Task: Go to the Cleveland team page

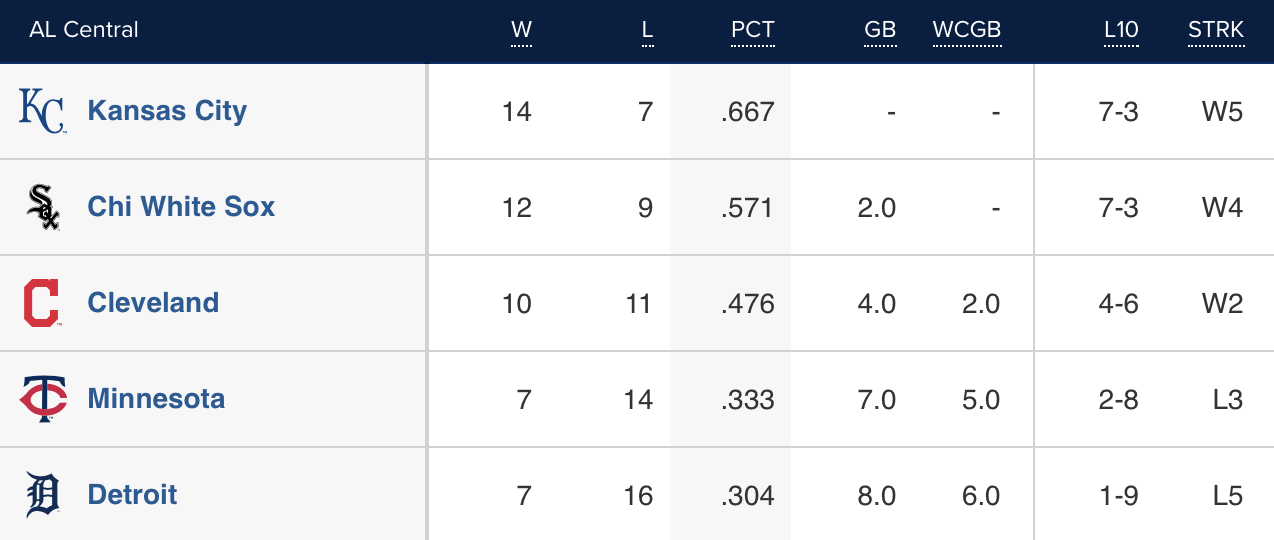Action: (153, 303)
